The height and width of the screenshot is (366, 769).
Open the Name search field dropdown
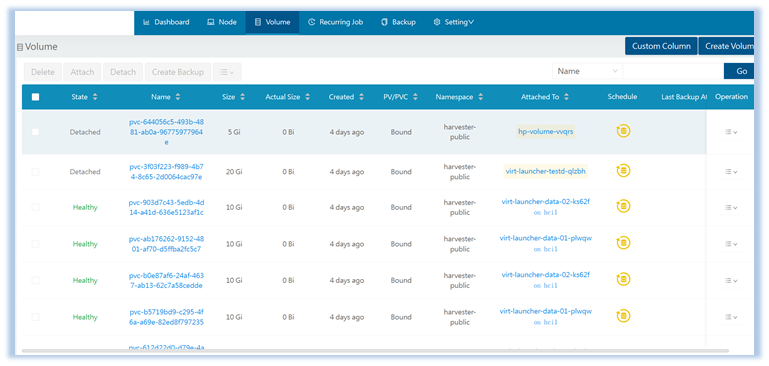588,71
